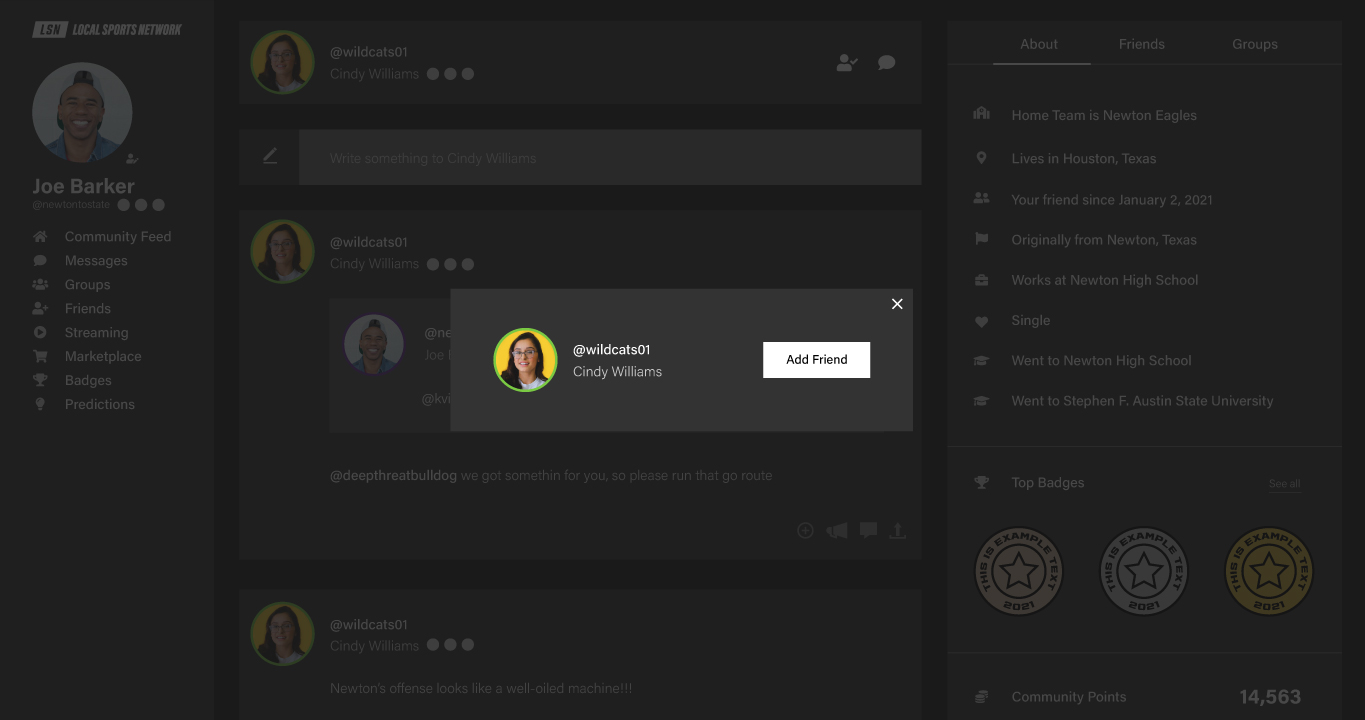Click the Badges trophy icon in sidebar
The width and height of the screenshot is (1365, 720).
tap(40, 381)
